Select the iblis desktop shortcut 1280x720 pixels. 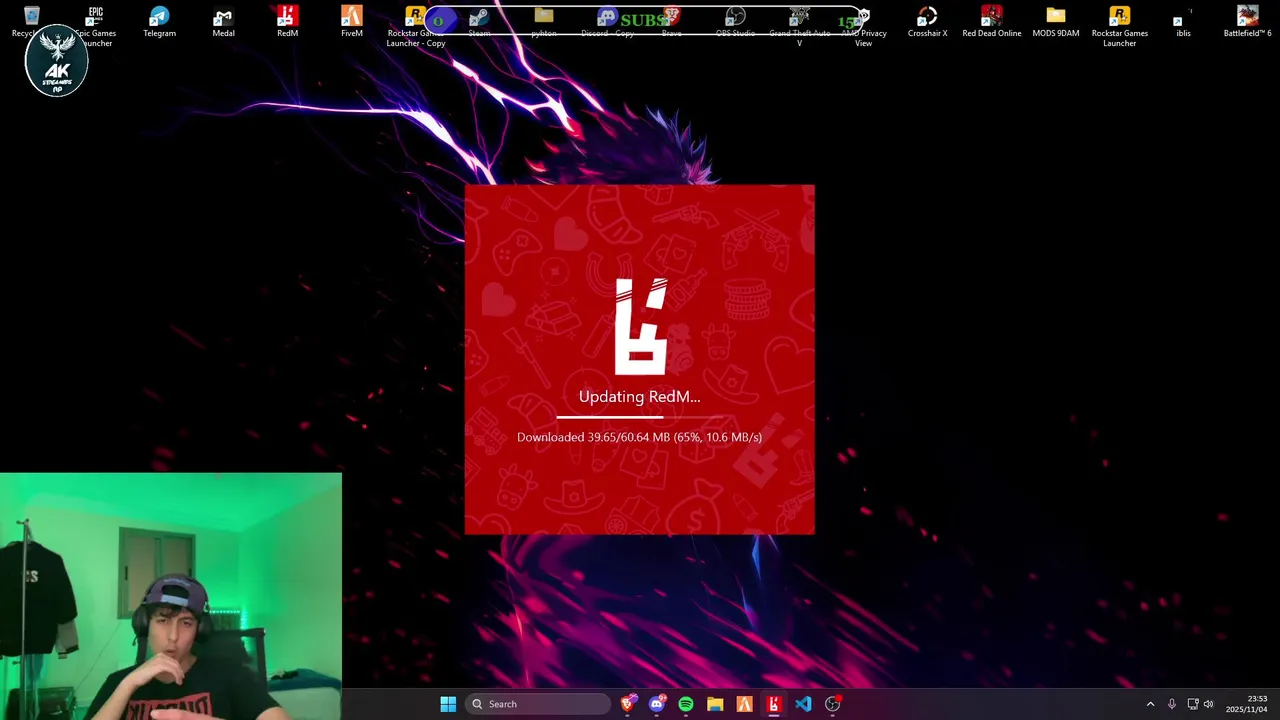(x=1183, y=22)
